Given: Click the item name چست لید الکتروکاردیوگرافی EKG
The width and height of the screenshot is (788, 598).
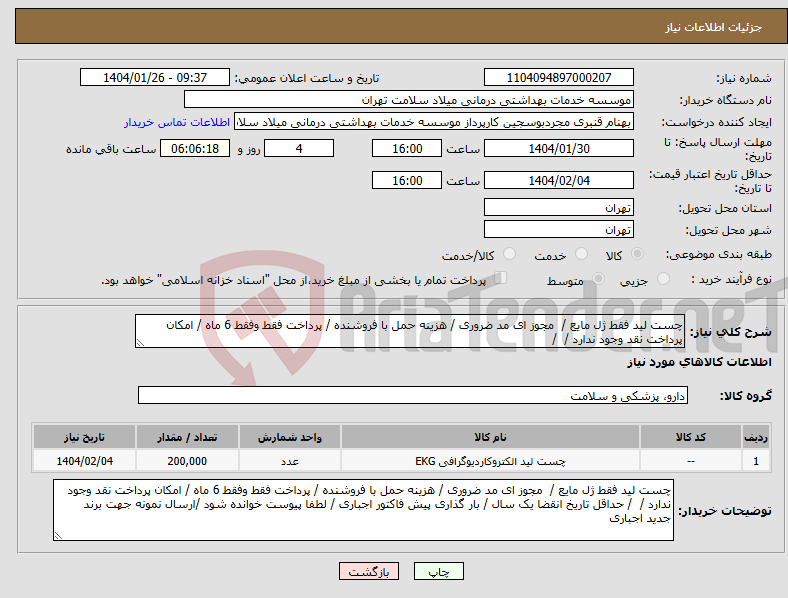Looking at the screenshot, I should [490, 461].
